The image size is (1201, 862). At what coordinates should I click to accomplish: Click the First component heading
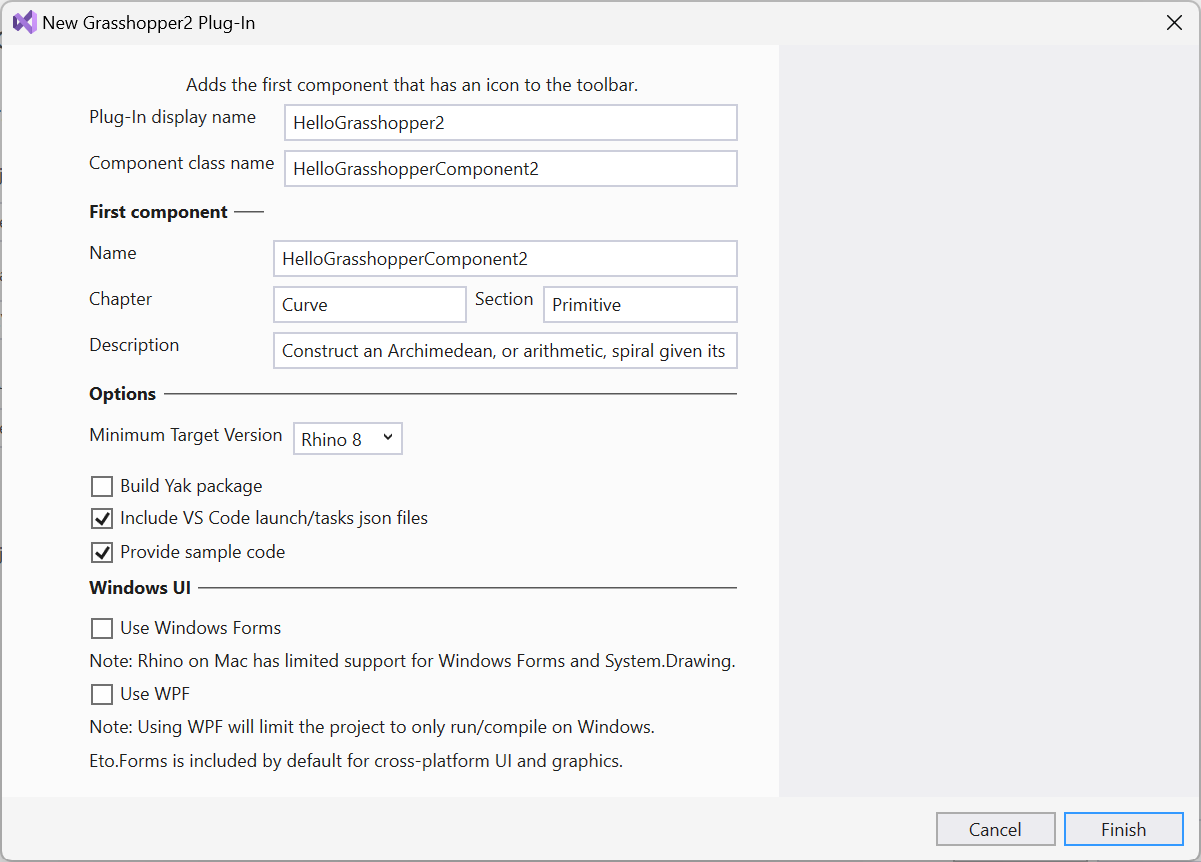159,212
